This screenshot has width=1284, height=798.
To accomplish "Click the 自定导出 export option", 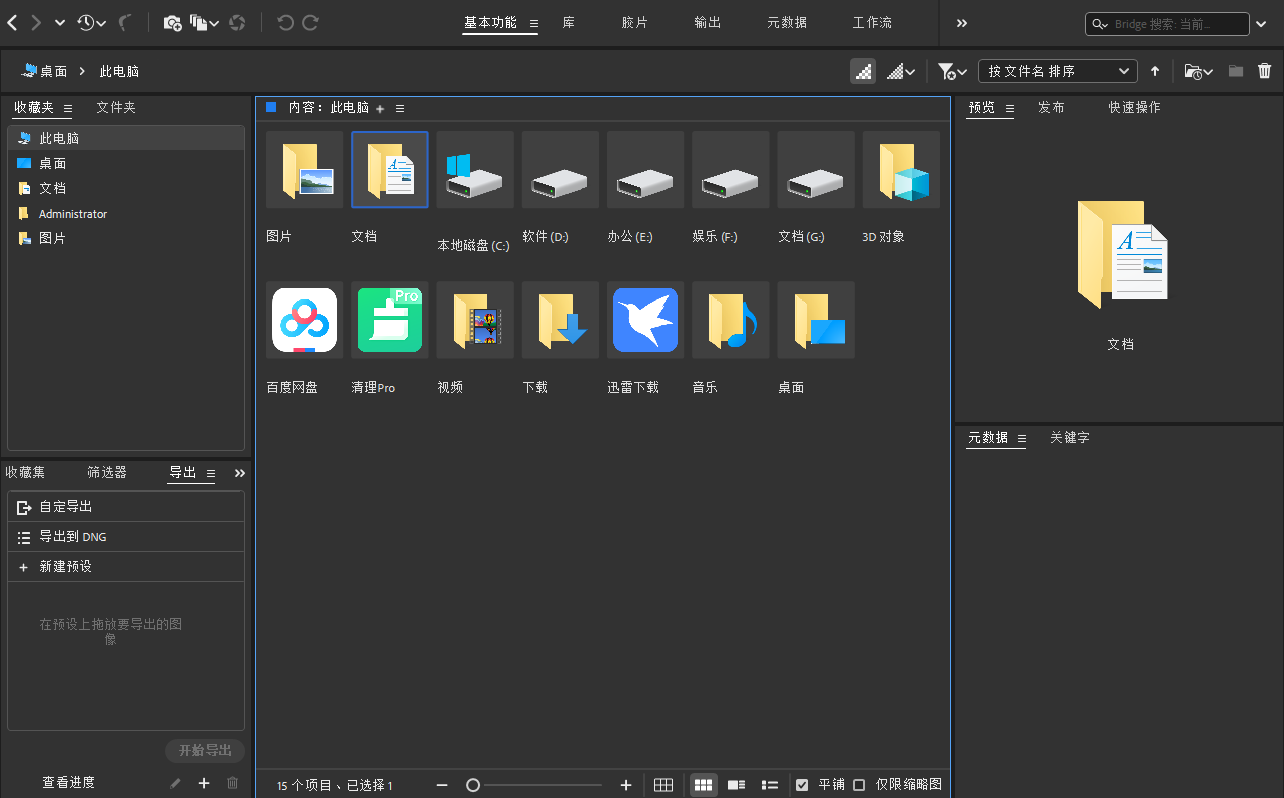I will click(66, 507).
